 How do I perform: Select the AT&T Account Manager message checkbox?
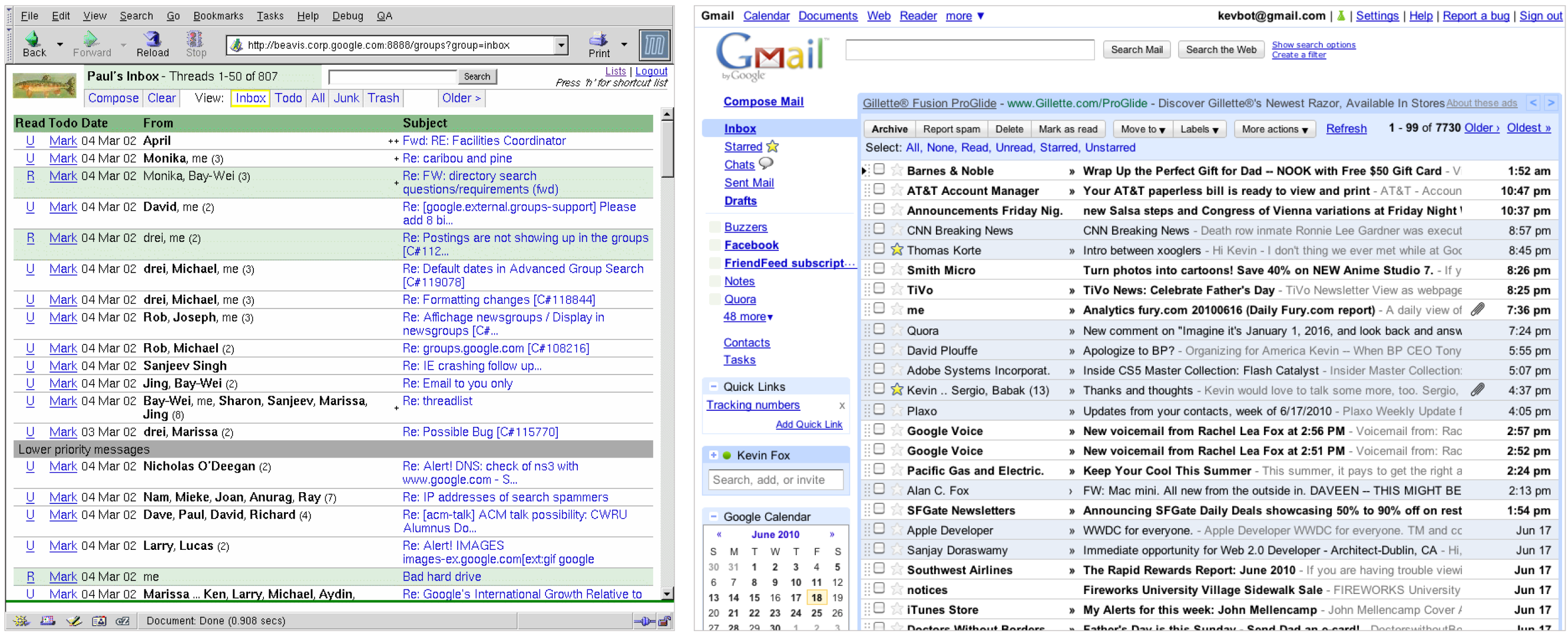(x=879, y=189)
